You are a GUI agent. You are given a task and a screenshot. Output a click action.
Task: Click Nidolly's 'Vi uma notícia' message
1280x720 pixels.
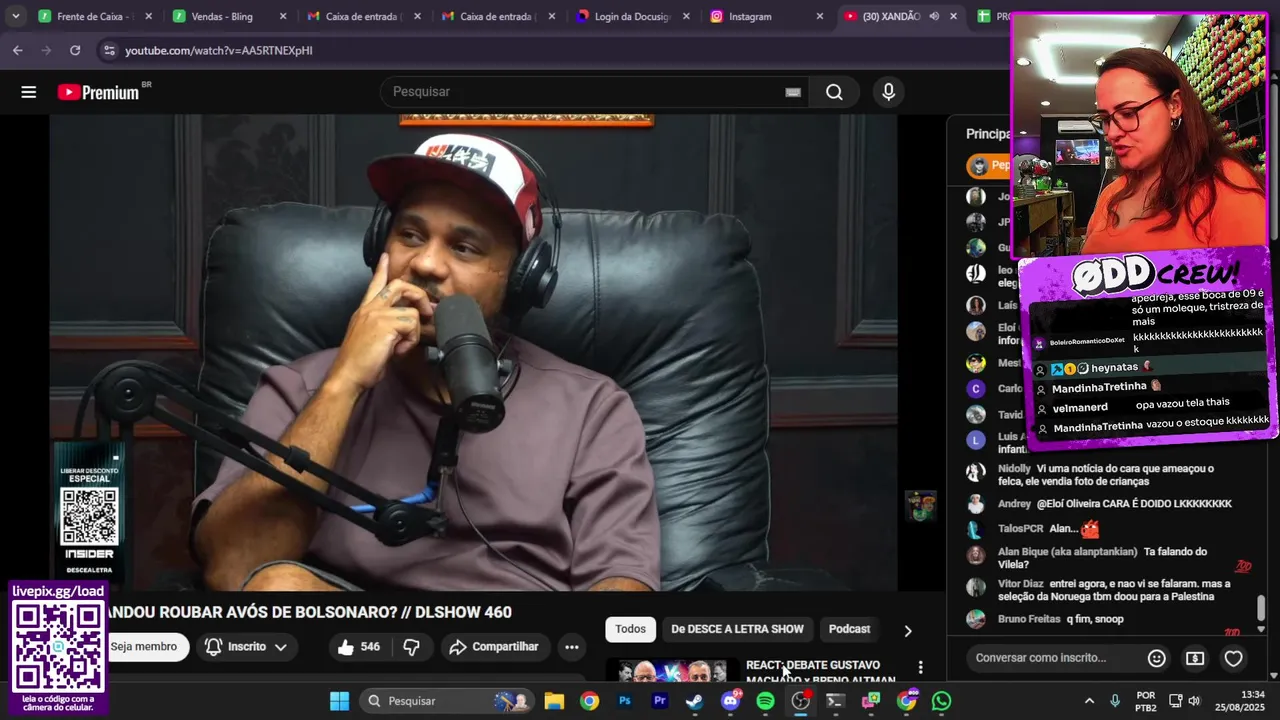1103,475
